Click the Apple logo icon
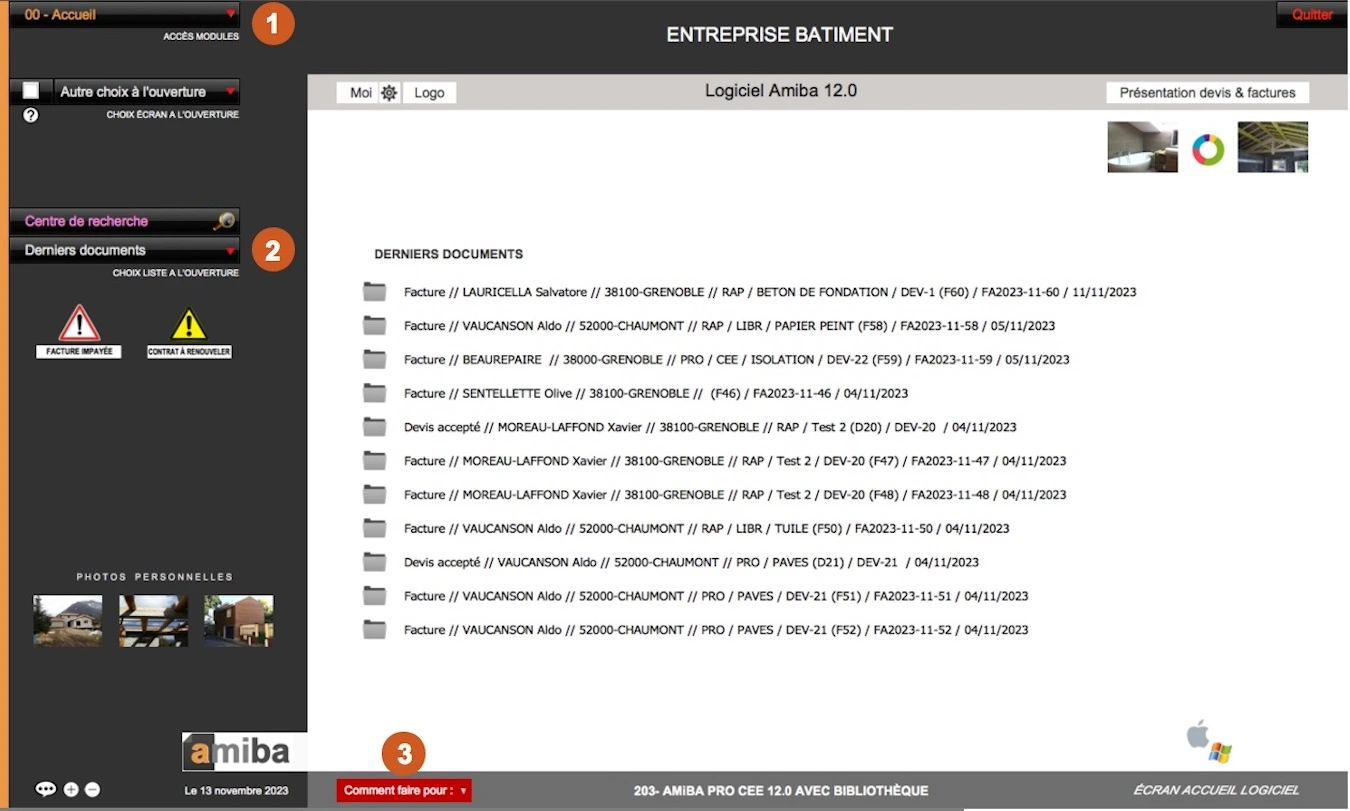The image size is (1350, 811). point(1197,735)
